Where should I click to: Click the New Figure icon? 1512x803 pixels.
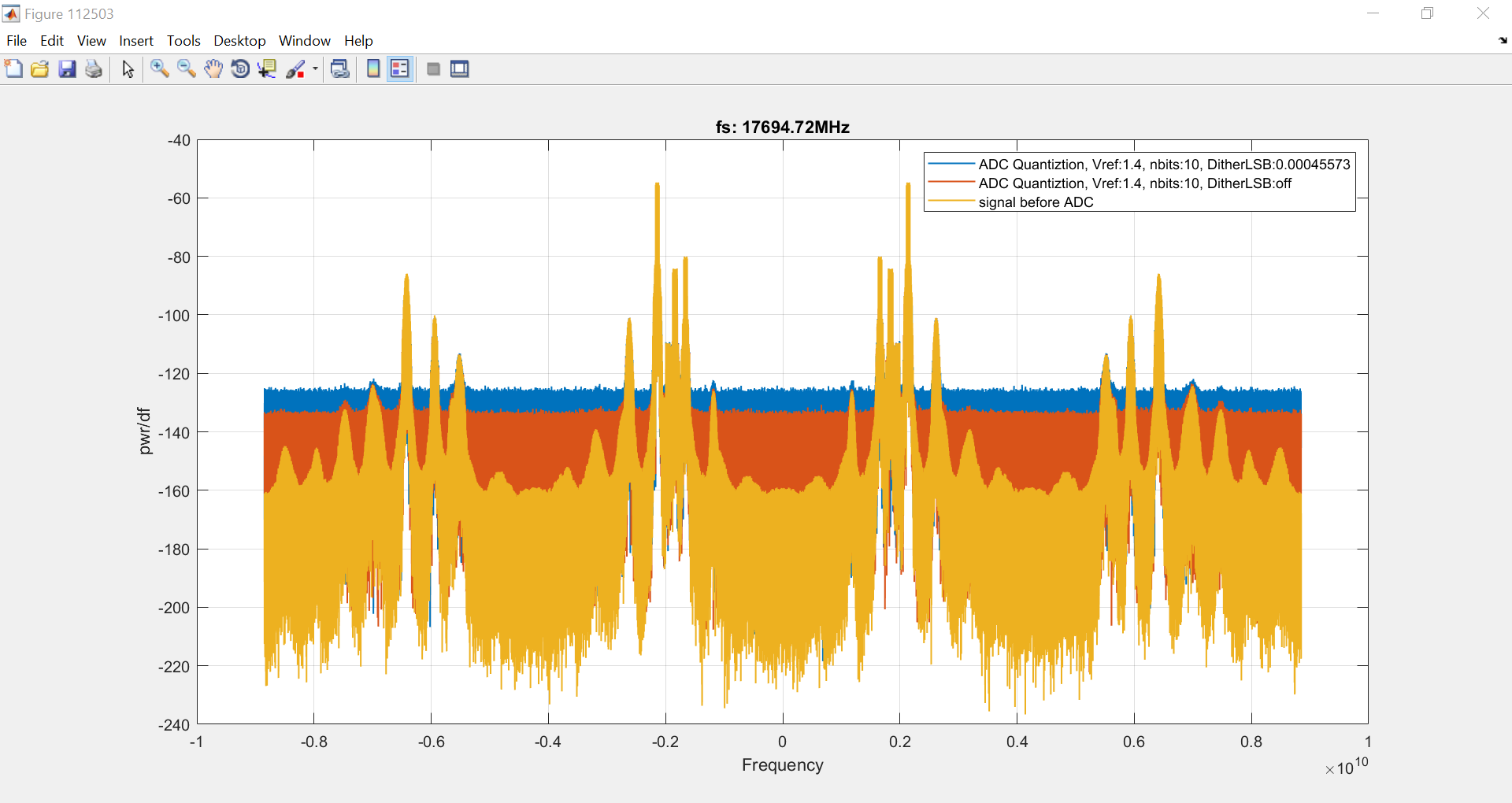(x=13, y=69)
